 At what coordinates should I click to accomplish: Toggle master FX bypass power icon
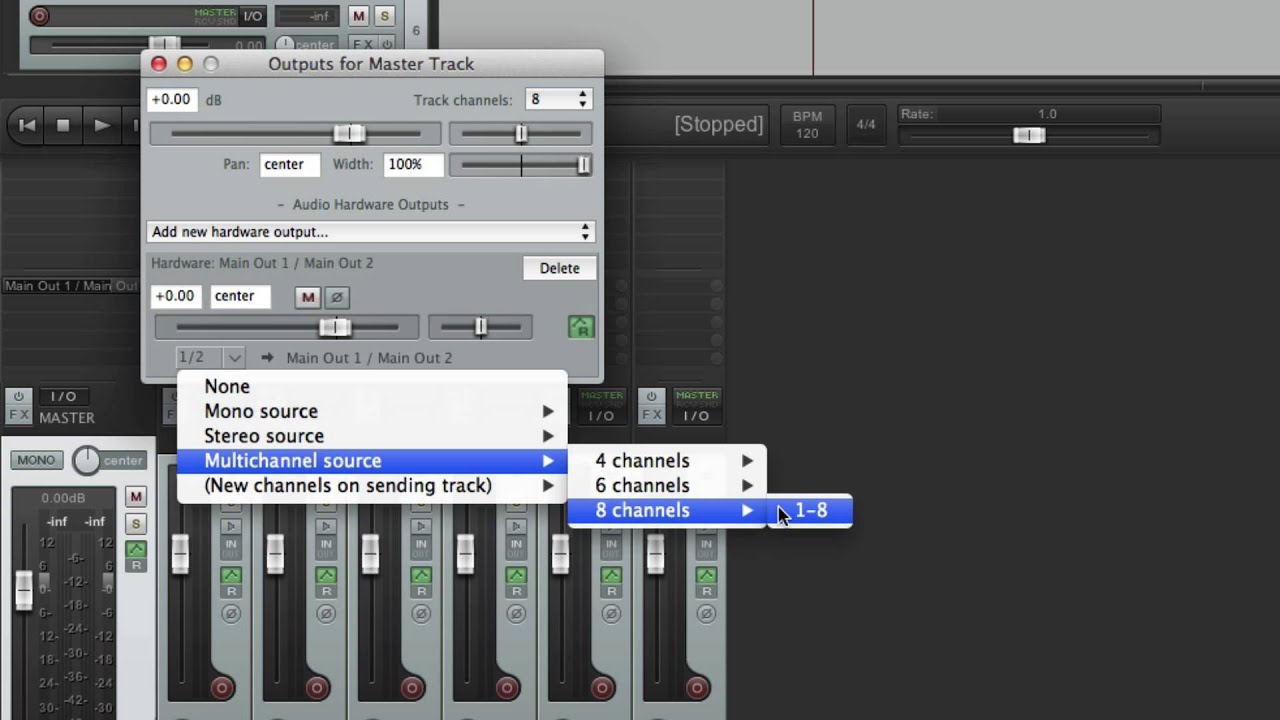tap(19, 397)
